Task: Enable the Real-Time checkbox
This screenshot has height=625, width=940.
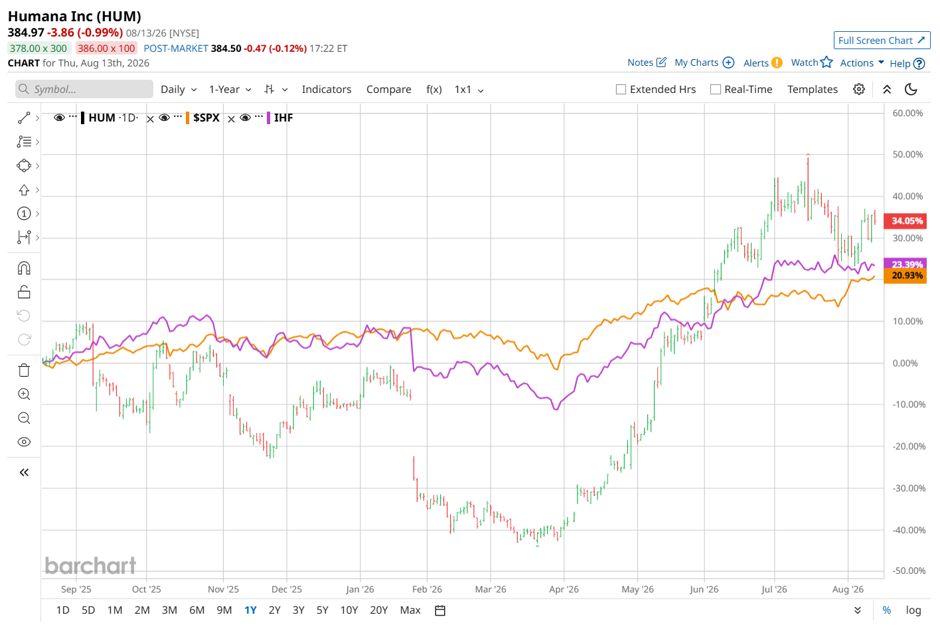Action: pyautogui.click(x=715, y=89)
